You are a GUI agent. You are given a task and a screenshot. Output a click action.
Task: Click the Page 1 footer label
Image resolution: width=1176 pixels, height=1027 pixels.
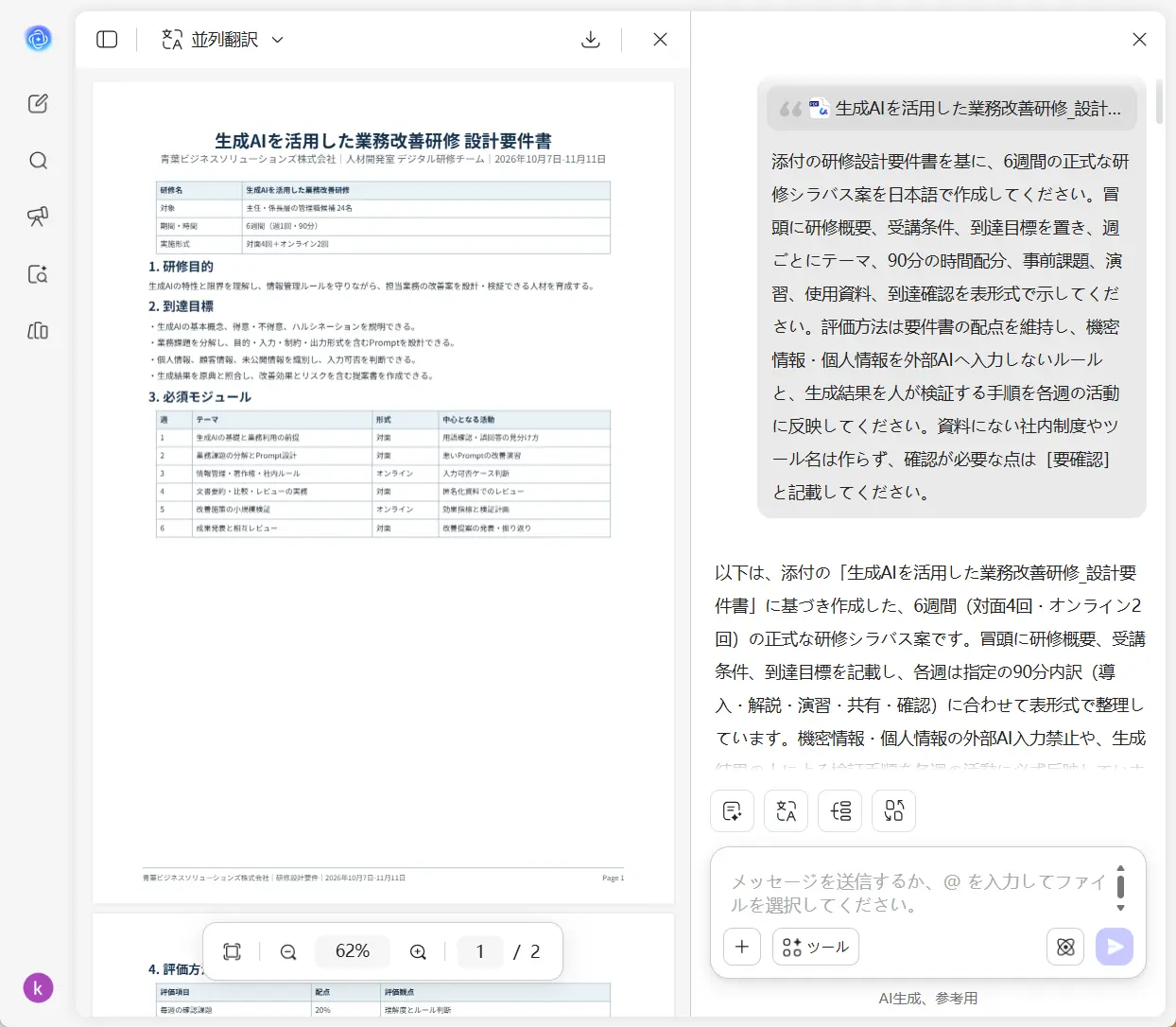point(613,879)
